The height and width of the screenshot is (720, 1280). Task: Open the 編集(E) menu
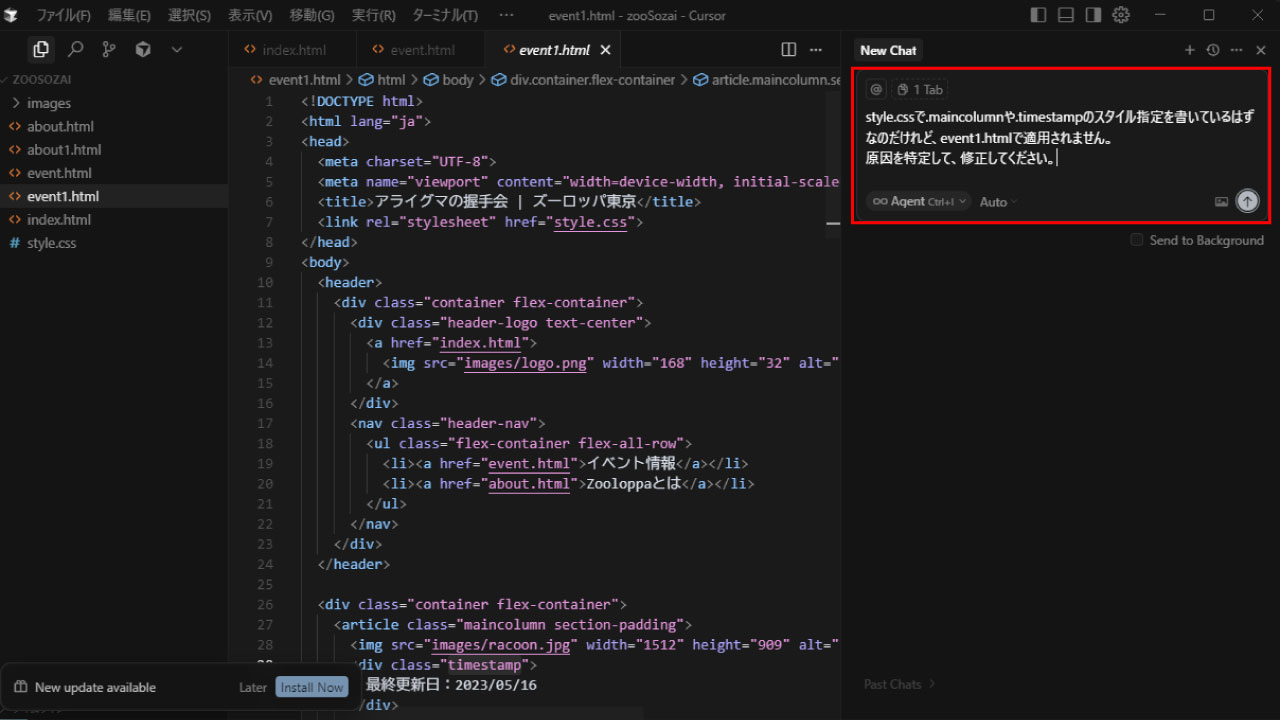point(129,15)
